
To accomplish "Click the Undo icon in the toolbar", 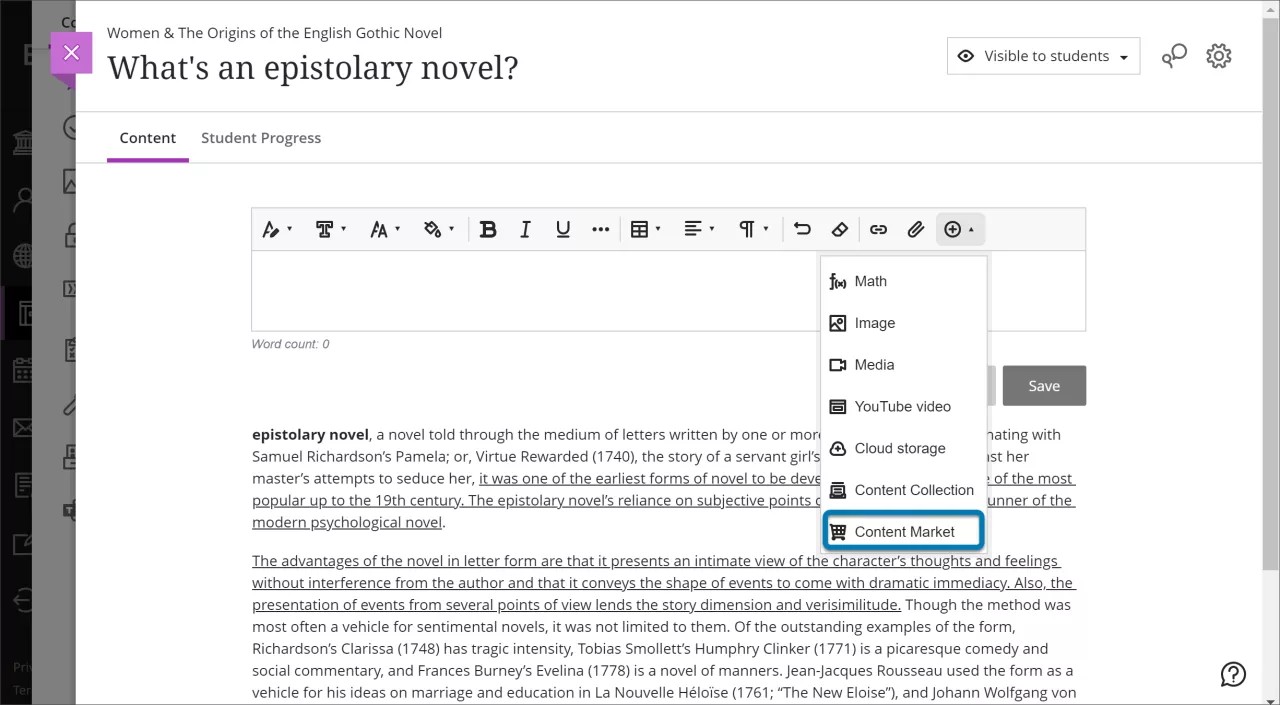I will pyautogui.click(x=801, y=229).
